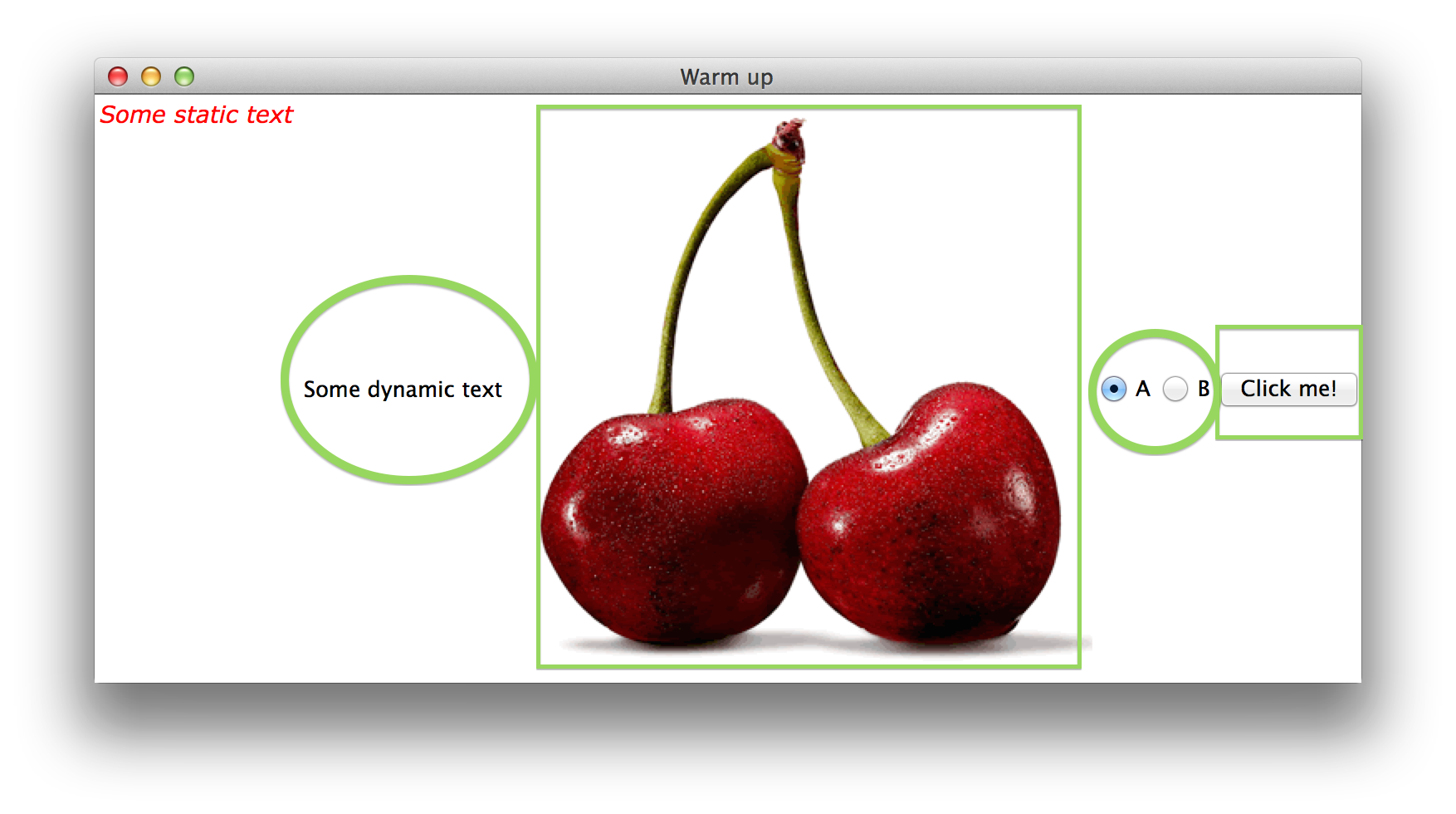
Task: Click the letter A radio label
Action: (x=1143, y=389)
